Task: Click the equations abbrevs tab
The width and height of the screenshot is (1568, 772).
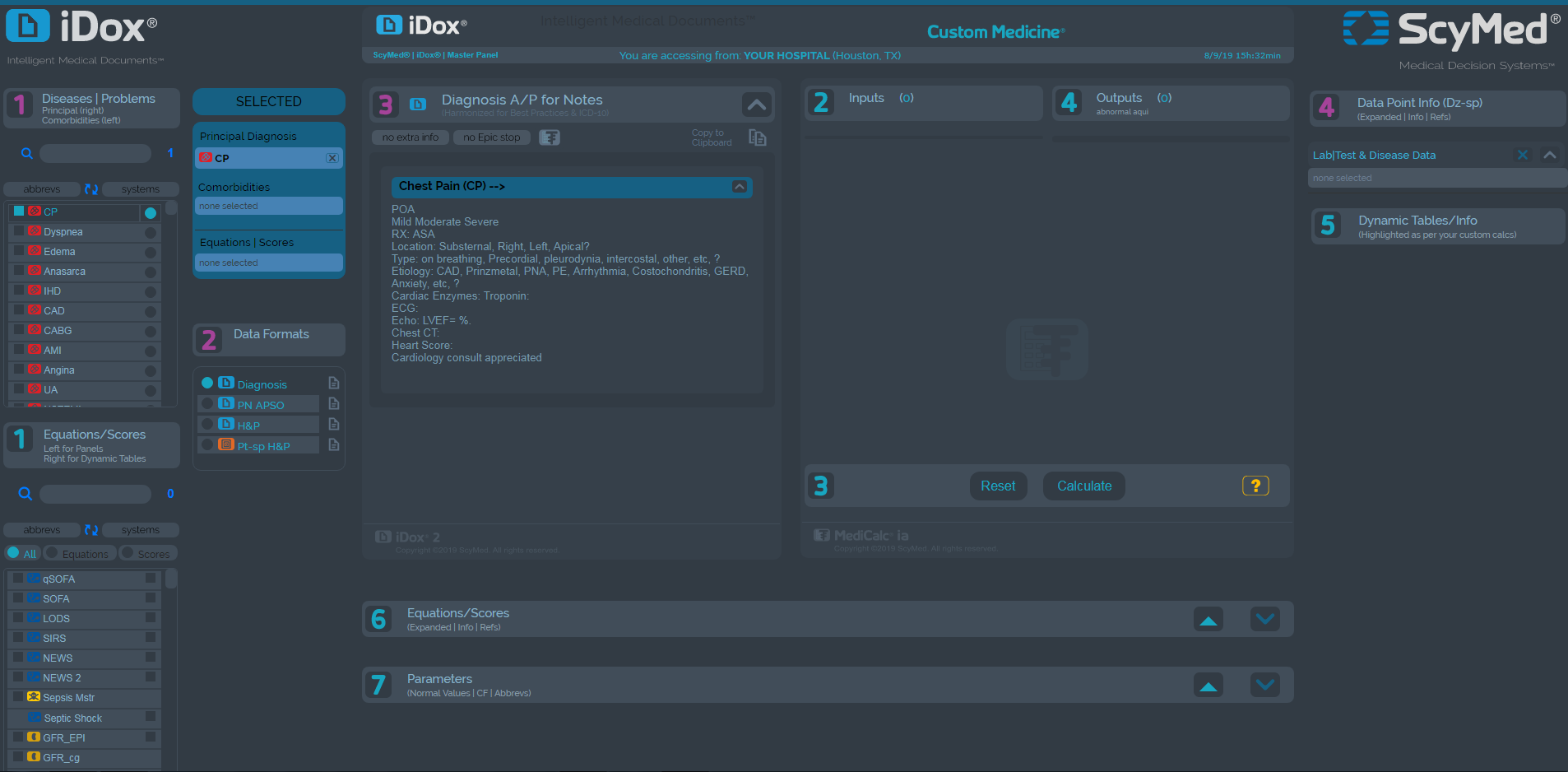Action: click(x=42, y=530)
